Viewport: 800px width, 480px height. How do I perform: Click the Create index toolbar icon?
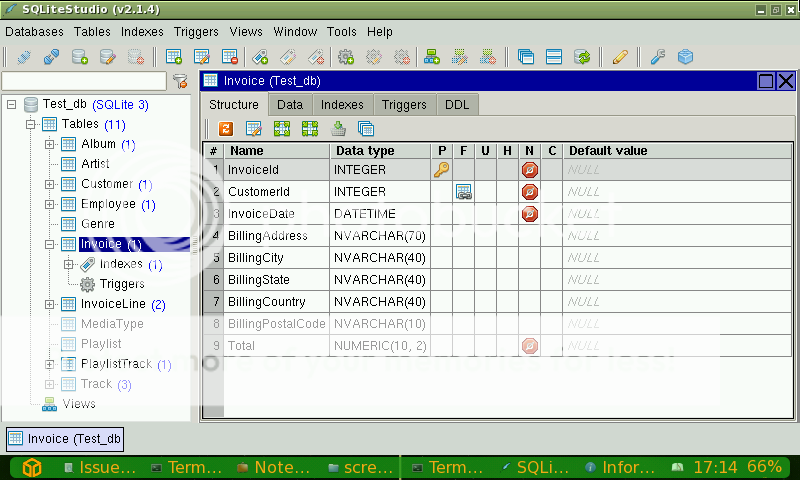(260, 57)
